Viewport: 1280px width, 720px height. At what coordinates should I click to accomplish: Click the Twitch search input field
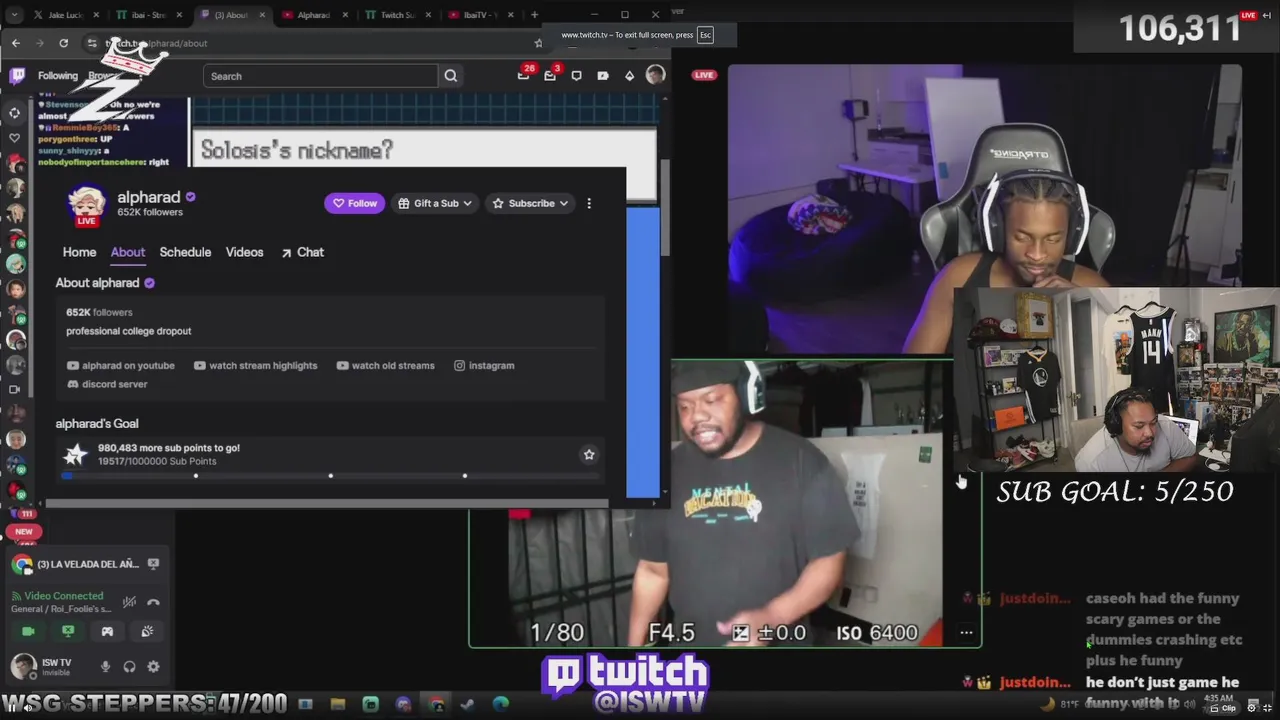320,76
